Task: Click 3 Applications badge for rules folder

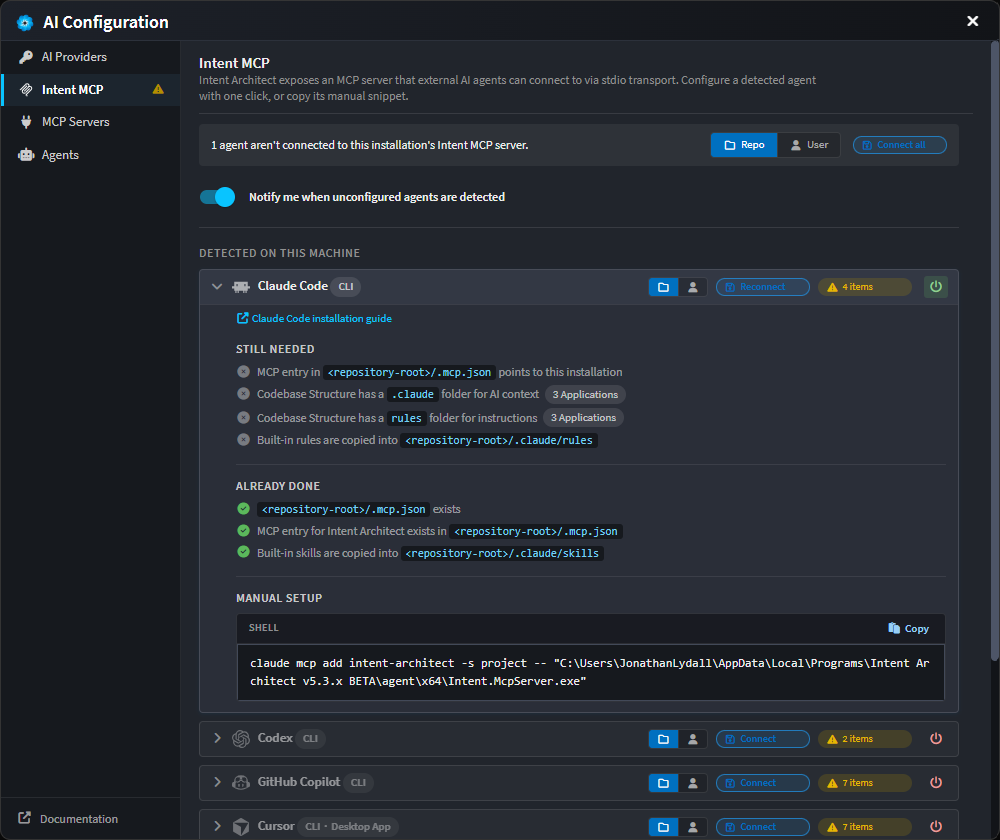Action: 583,418
